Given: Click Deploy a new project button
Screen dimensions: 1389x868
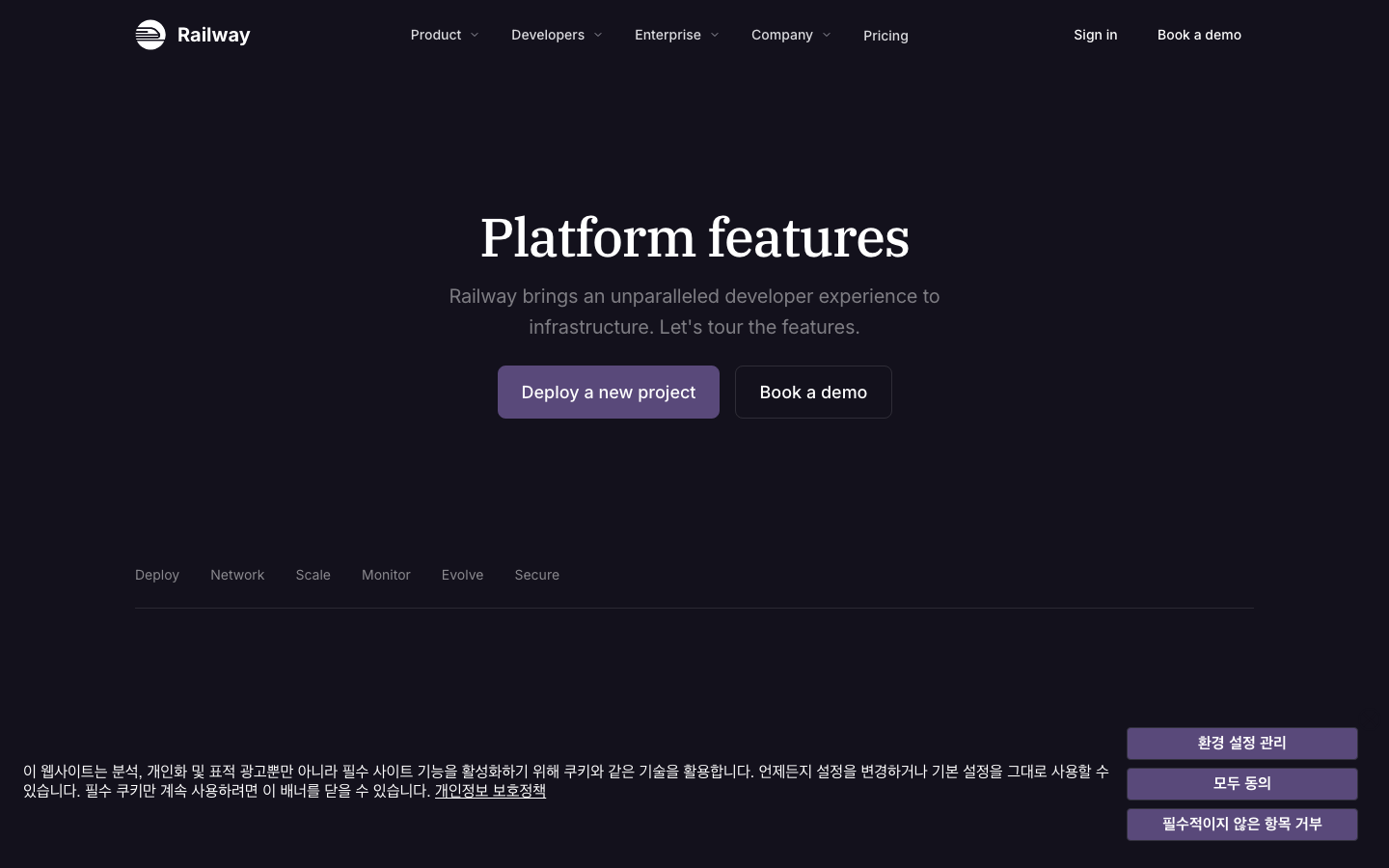Looking at the screenshot, I should point(609,392).
